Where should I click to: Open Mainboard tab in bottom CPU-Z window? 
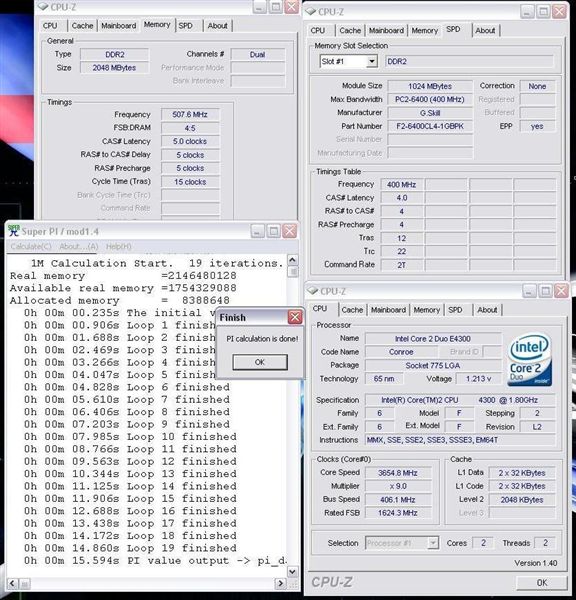[x=388, y=310]
